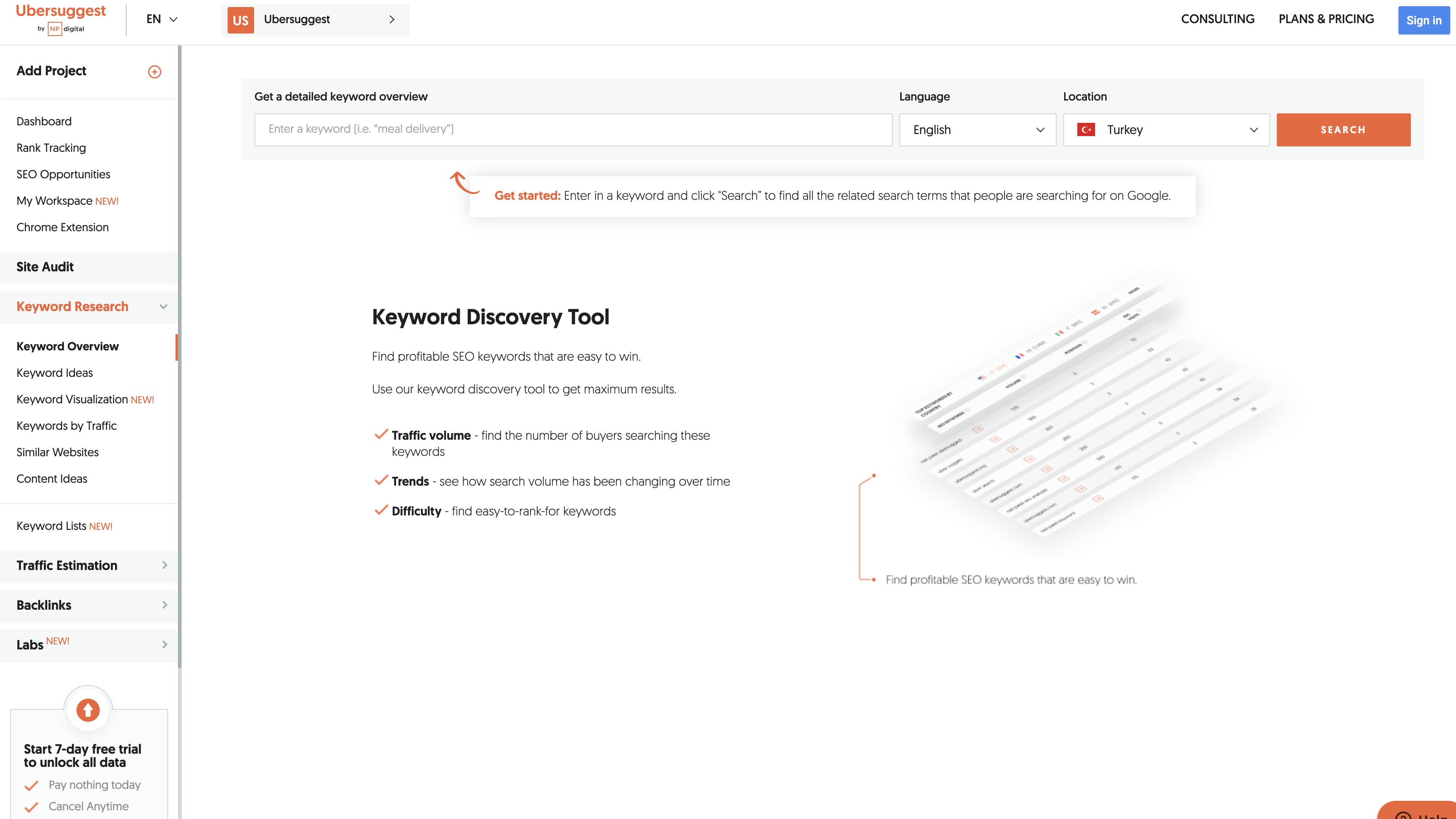Open SEO Opportunities

coord(63,175)
